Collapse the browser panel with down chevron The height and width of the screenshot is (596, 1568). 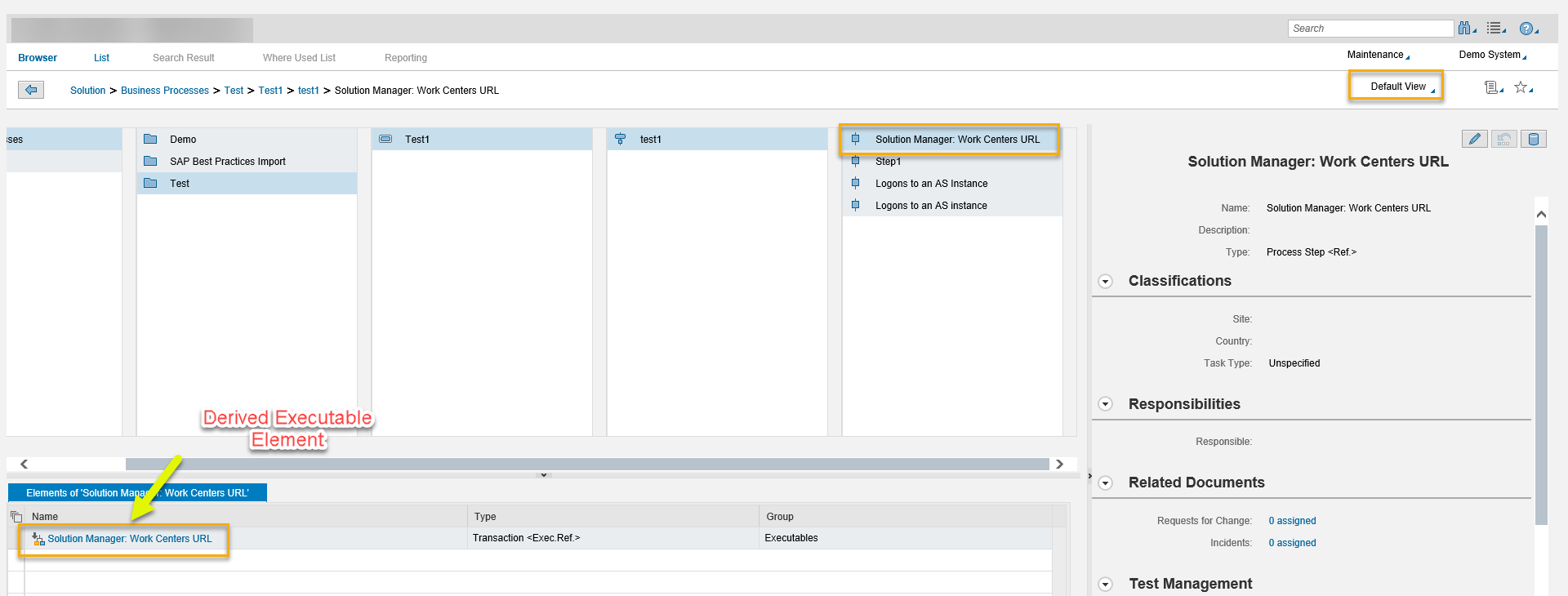pyautogui.click(x=543, y=475)
